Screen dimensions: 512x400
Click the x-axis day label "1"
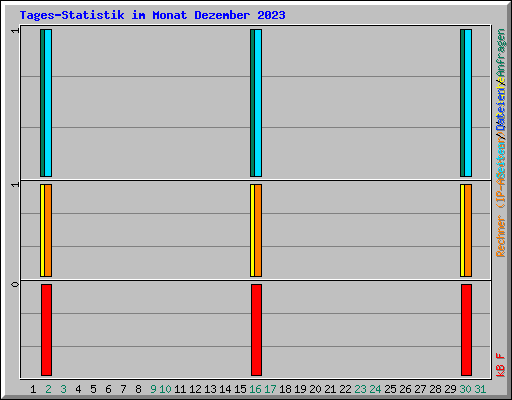33,389
